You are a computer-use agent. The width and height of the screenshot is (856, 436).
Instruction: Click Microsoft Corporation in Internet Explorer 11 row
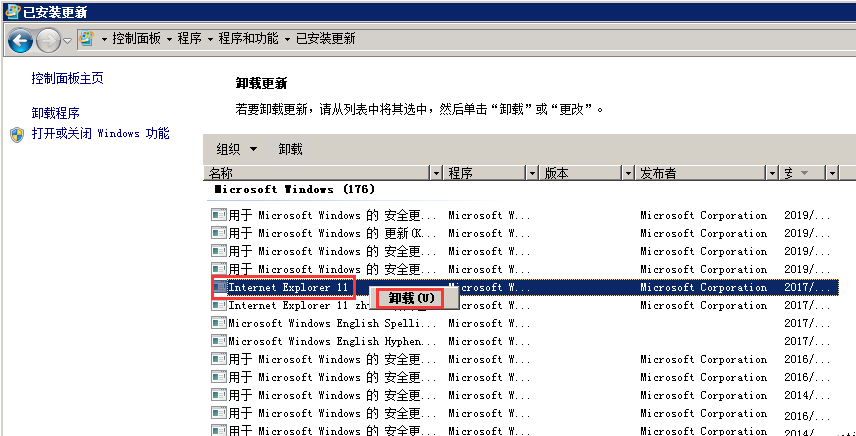(x=704, y=287)
